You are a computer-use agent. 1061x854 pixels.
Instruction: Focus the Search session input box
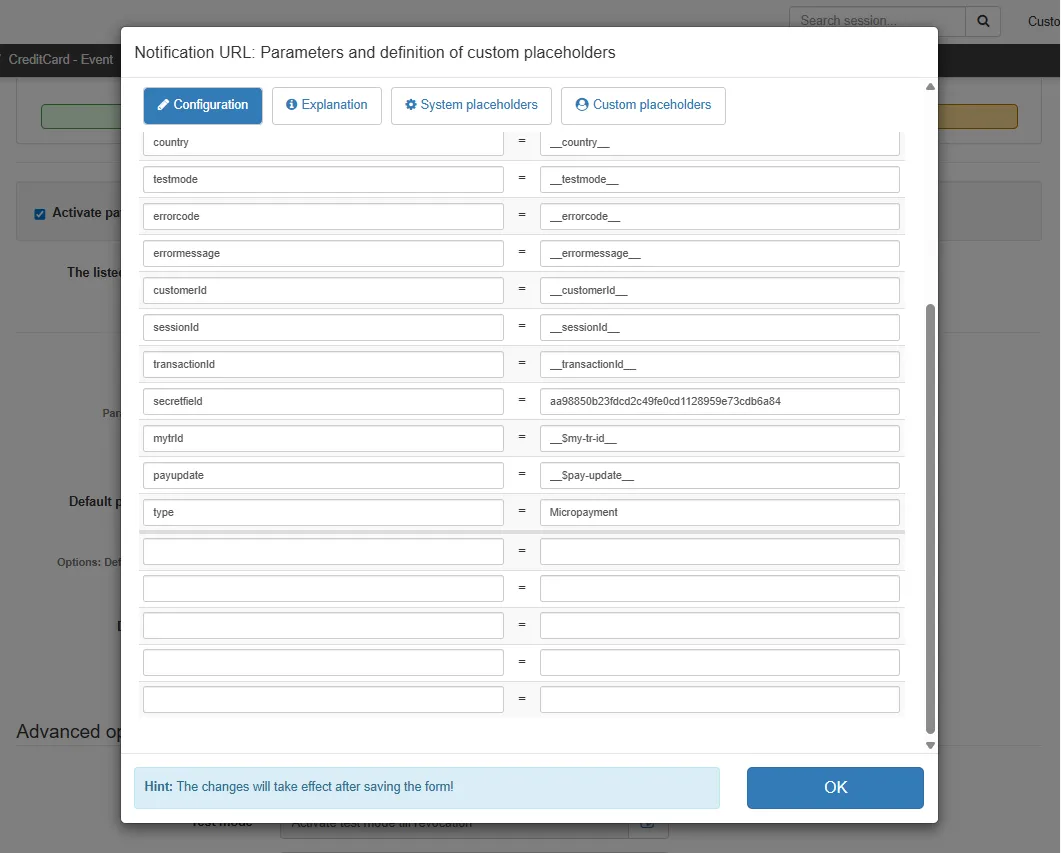[878, 21]
